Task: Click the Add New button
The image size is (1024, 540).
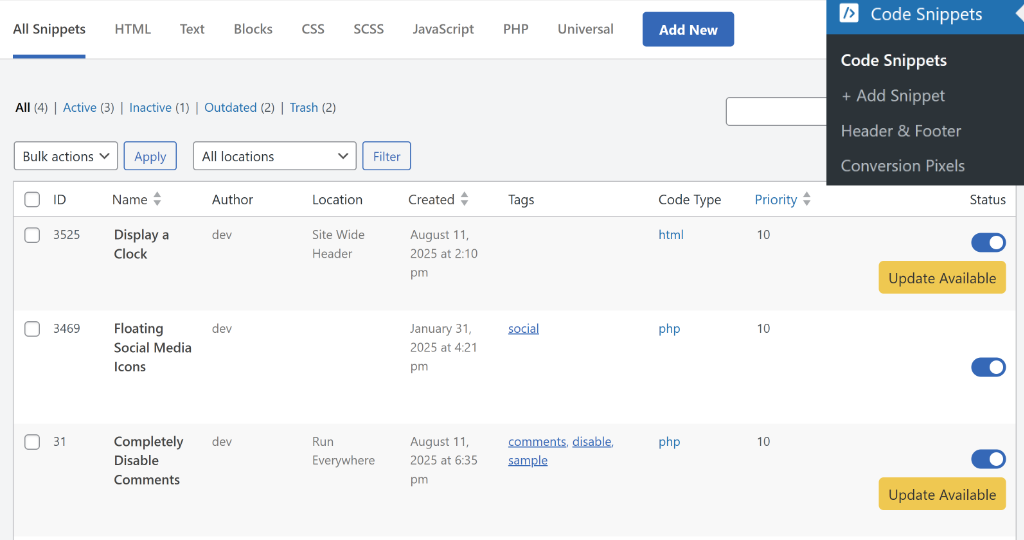Action: tap(688, 29)
